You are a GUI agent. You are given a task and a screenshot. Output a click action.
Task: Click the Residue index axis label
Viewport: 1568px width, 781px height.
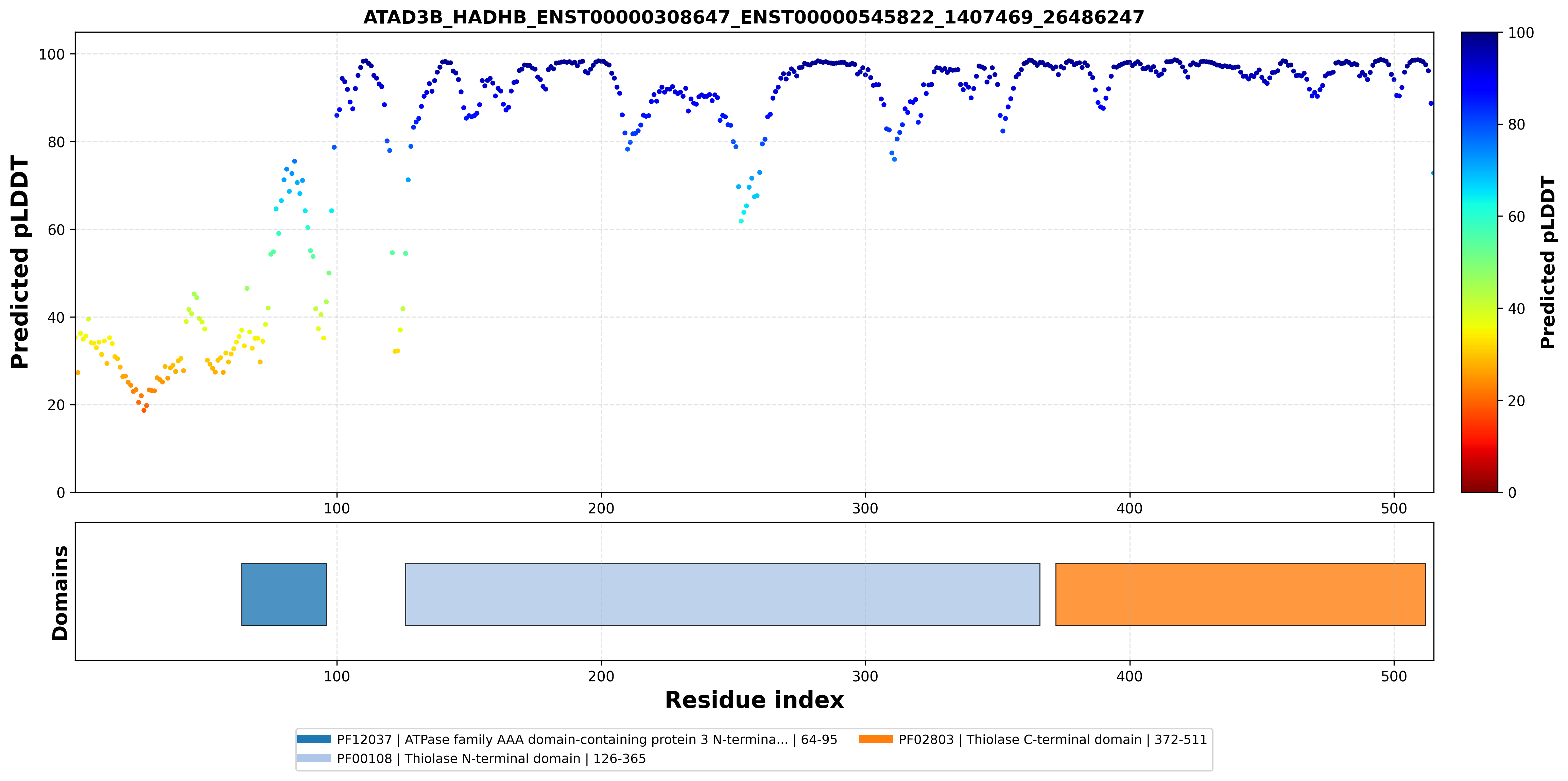point(754,700)
